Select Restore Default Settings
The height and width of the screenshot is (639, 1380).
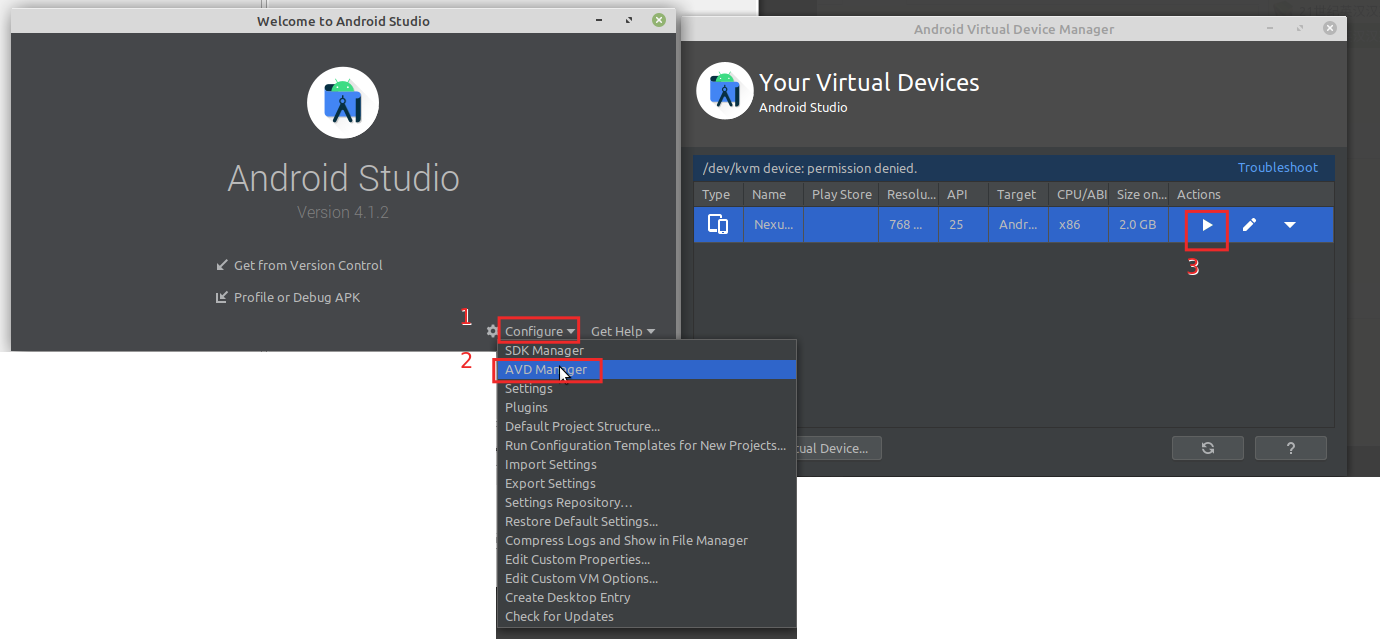pyautogui.click(x=647, y=522)
